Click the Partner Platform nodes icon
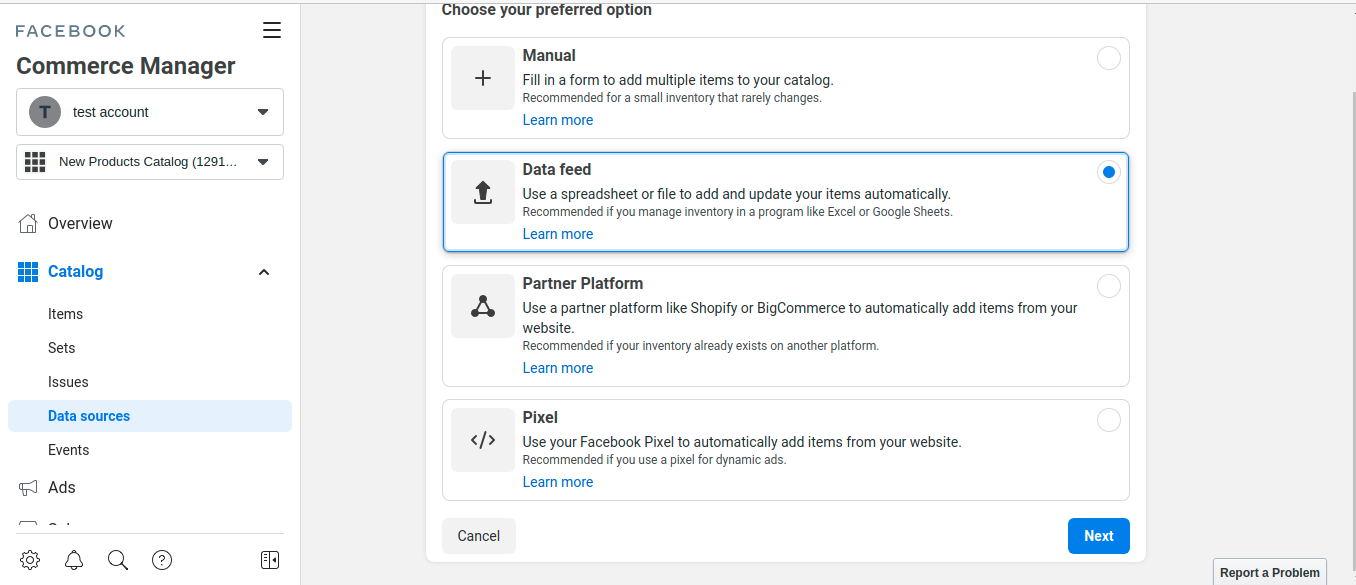Screen dimensions: 1356x585 click(x=482, y=306)
